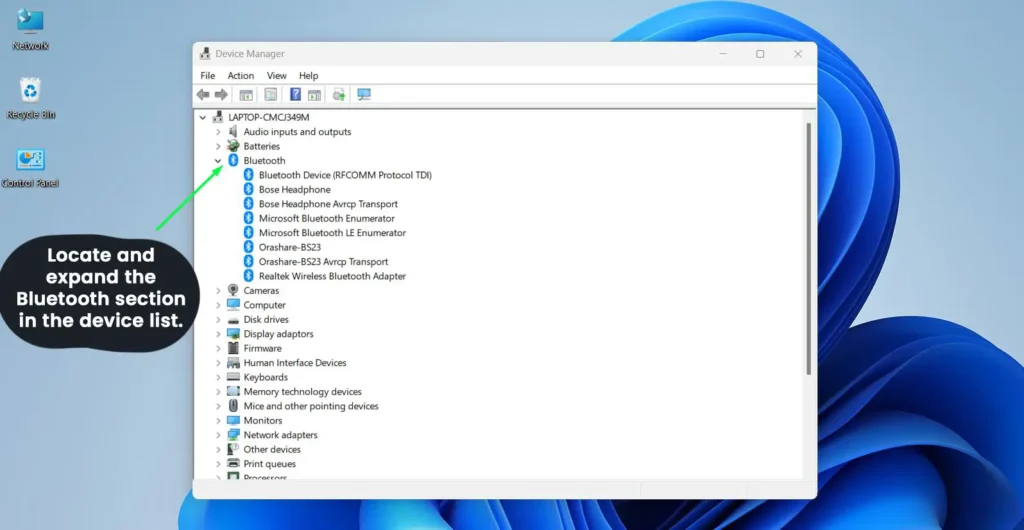This screenshot has width=1024, height=530.
Task: Select the Recycle Bin desktop icon
Action: click(x=31, y=98)
